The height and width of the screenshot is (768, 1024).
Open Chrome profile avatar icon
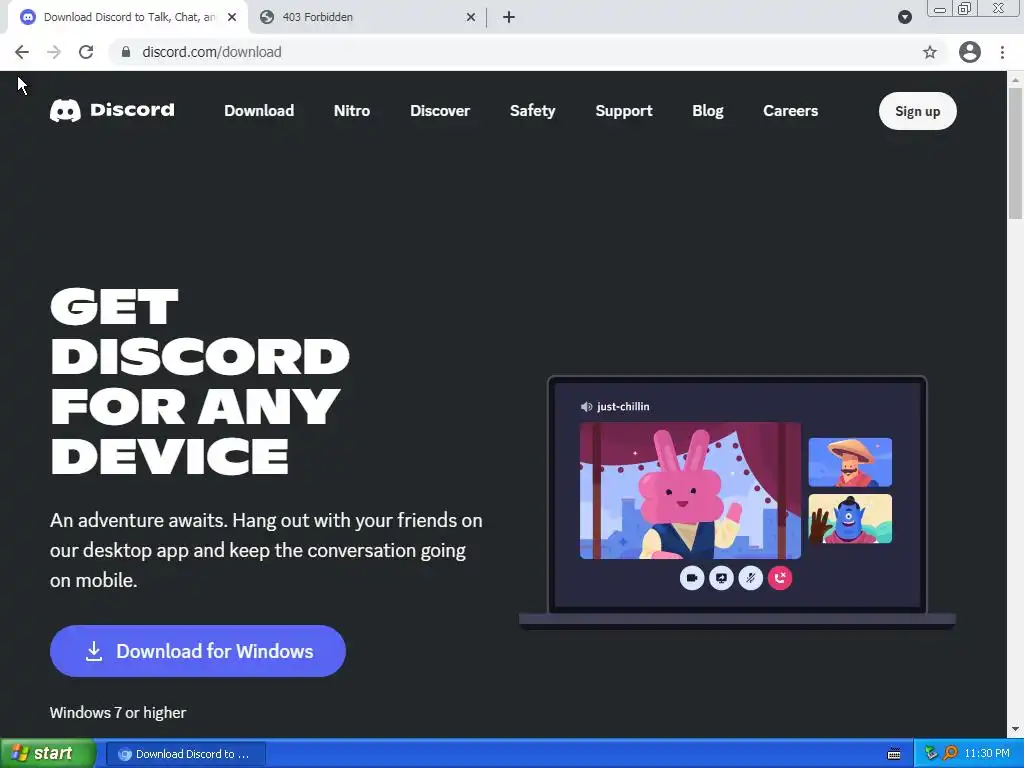coord(970,52)
